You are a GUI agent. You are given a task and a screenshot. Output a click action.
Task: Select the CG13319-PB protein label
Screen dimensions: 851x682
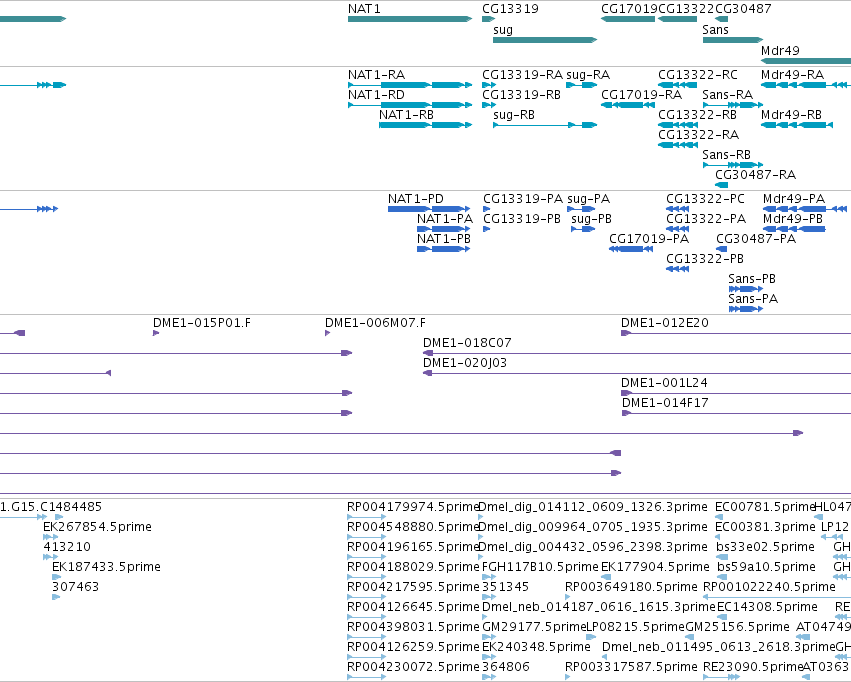[522, 219]
